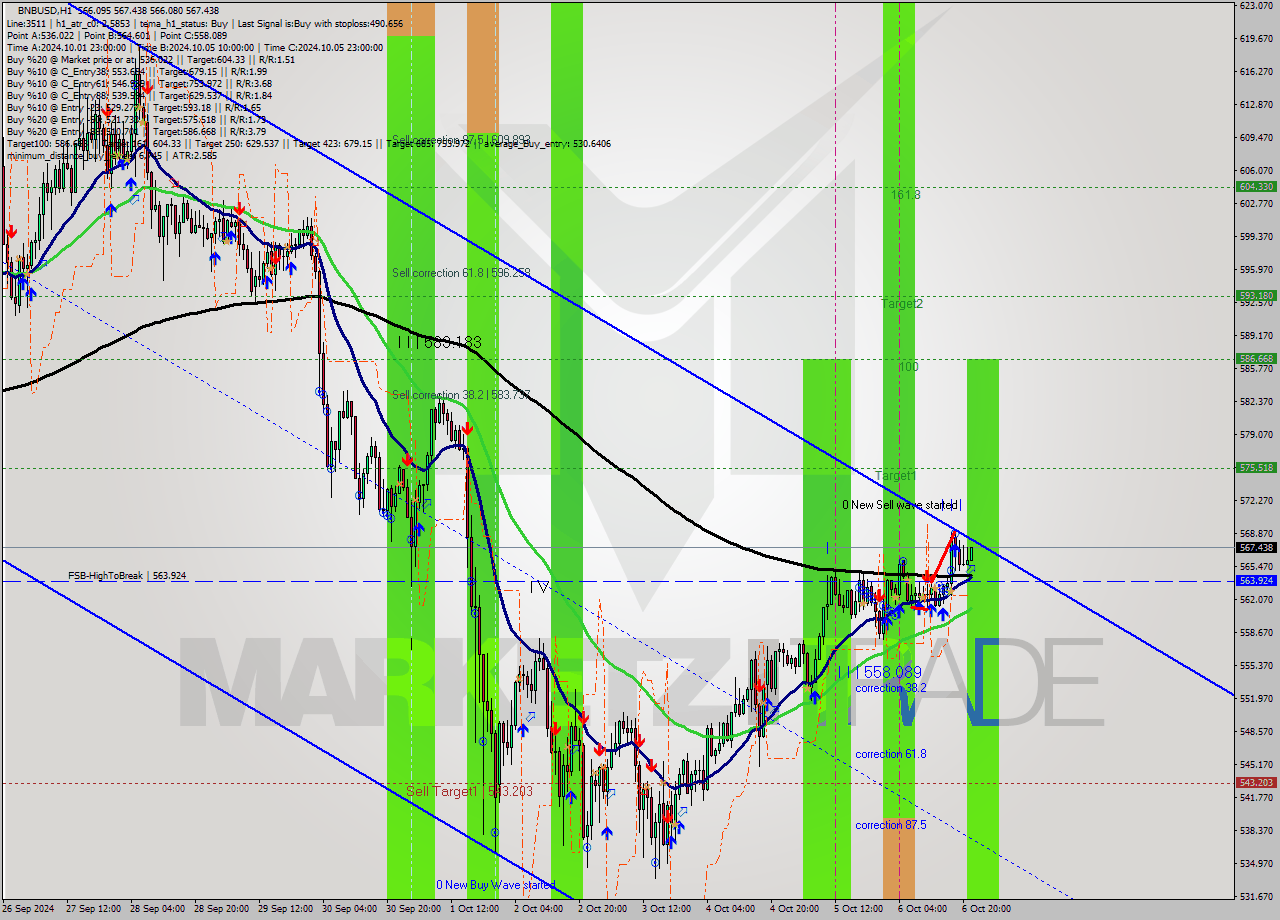This screenshot has width=1280, height=920.
Task: Click the '4 Oct 20:00' time axis label
Action: pos(795,909)
